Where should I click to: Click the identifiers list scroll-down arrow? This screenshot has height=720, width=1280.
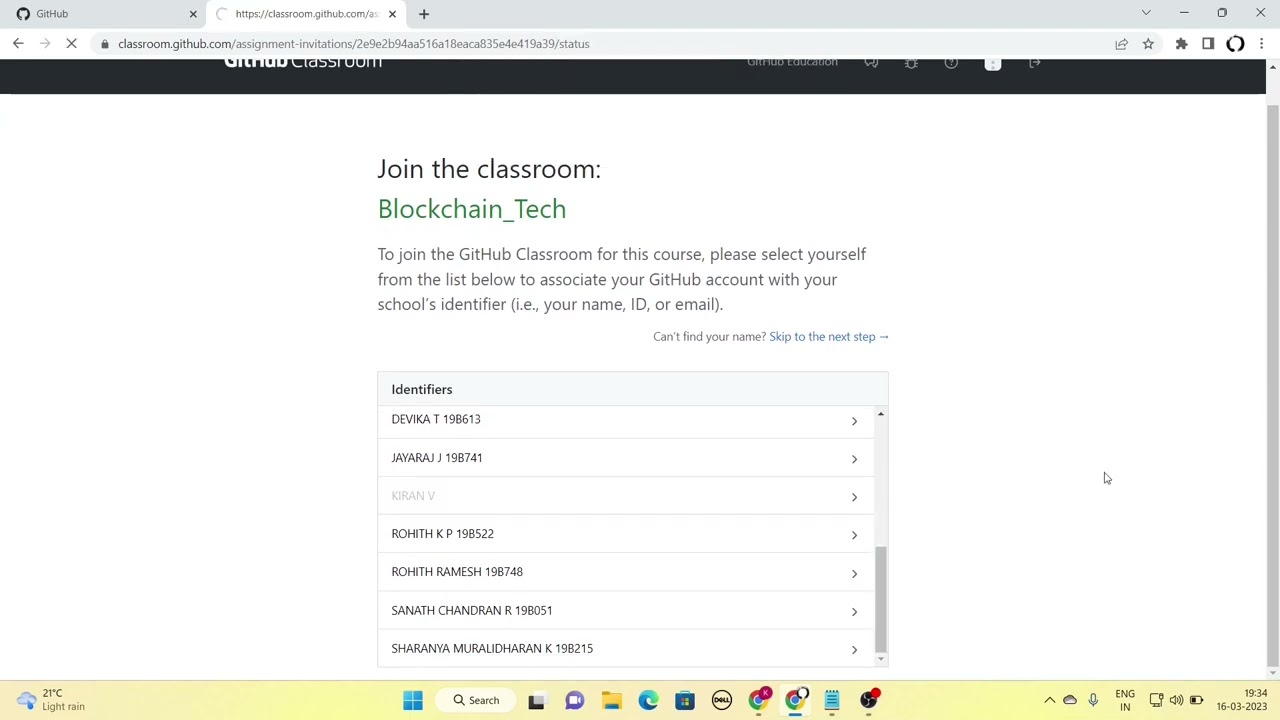pos(881,659)
